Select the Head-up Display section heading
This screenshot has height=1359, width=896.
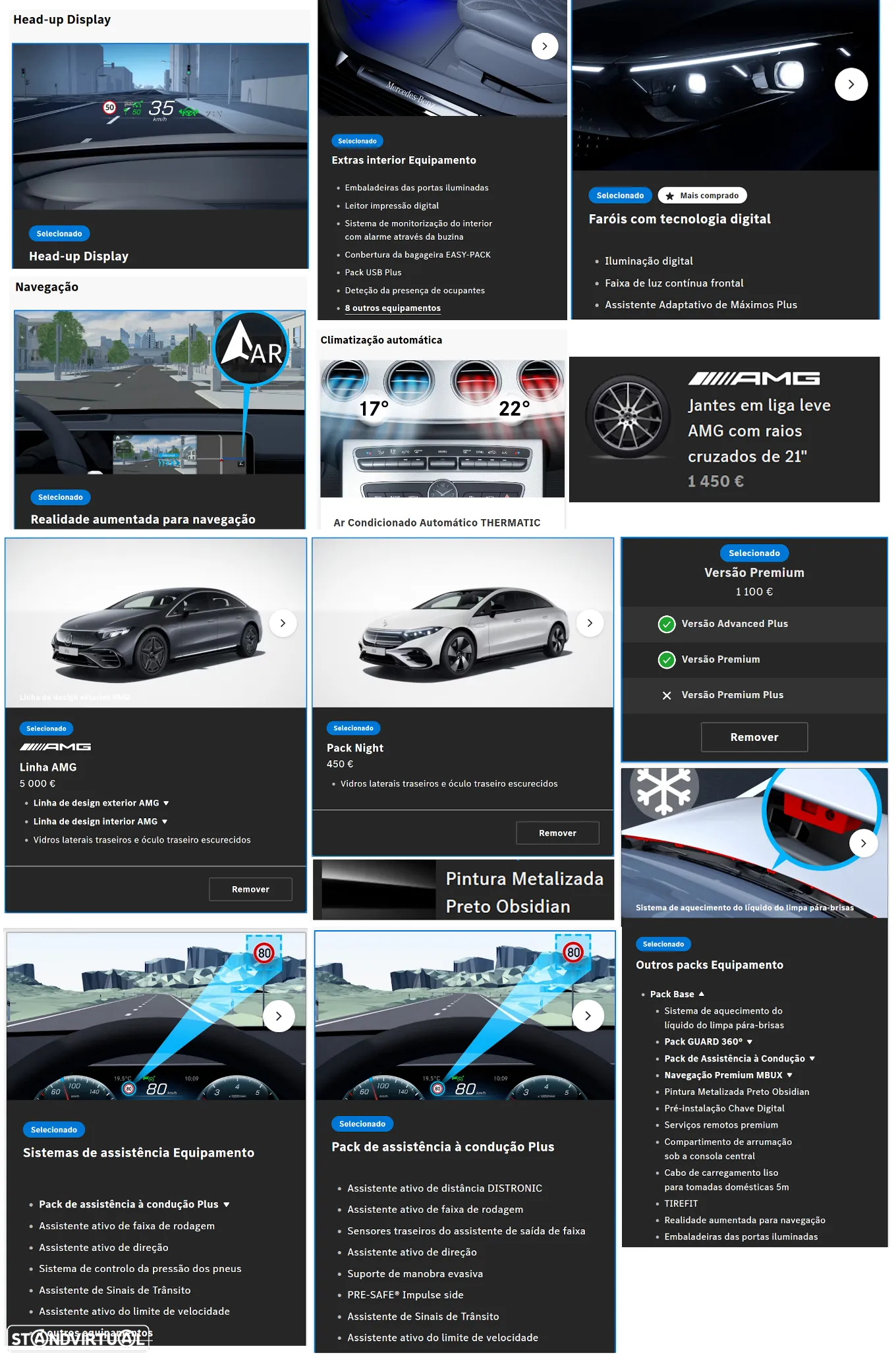tap(62, 20)
